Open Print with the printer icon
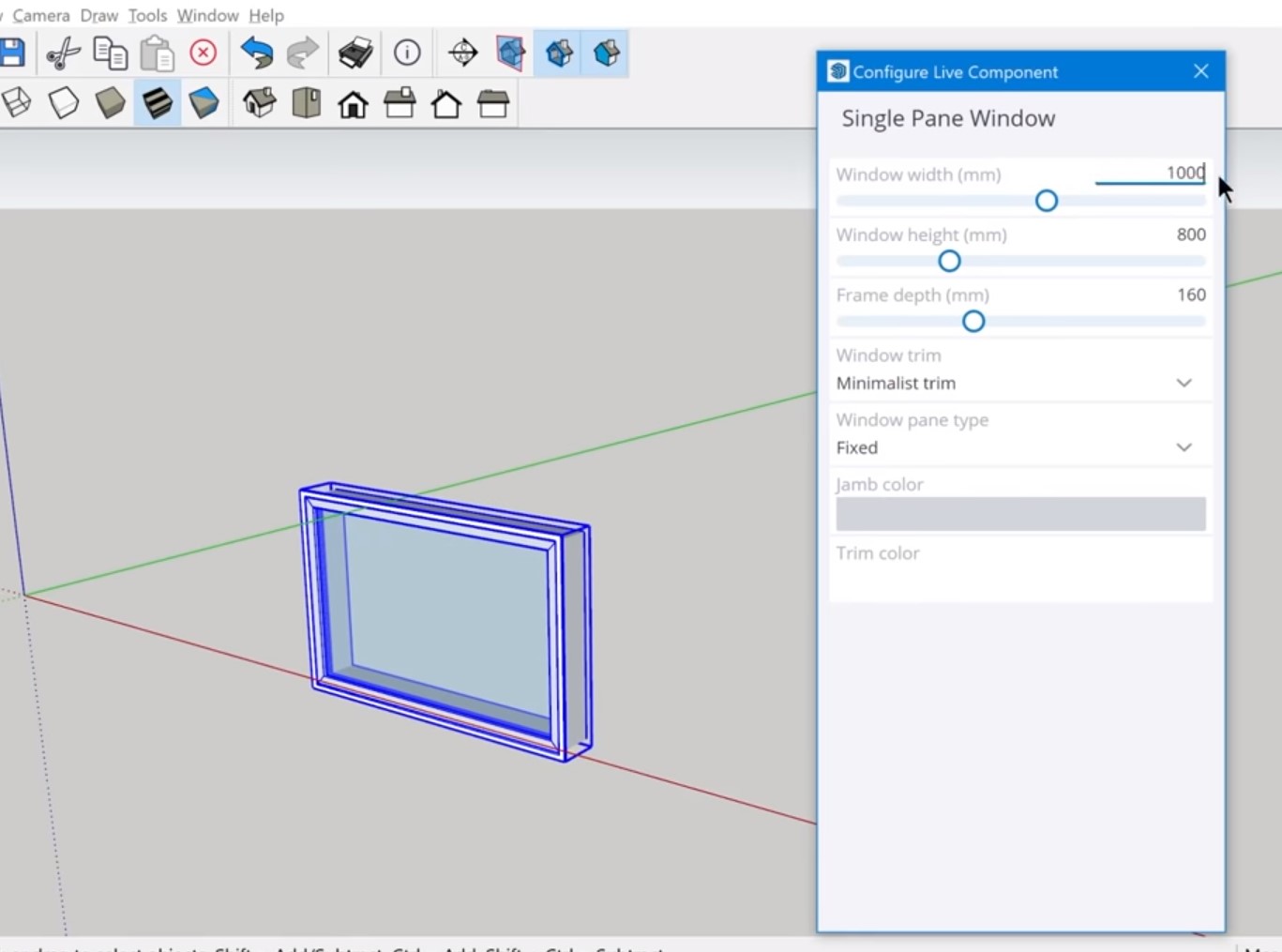The image size is (1282, 952). point(355,53)
